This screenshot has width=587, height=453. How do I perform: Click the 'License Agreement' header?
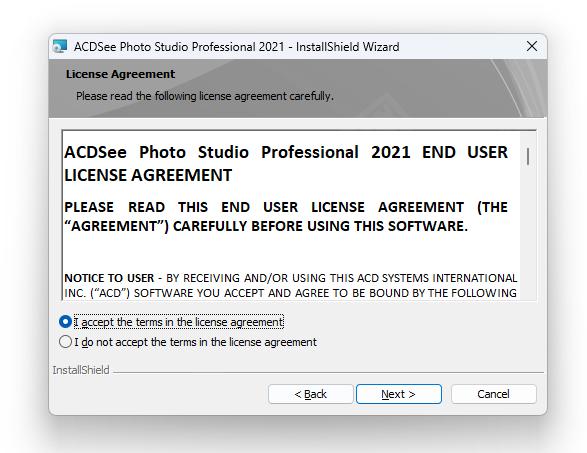120,74
